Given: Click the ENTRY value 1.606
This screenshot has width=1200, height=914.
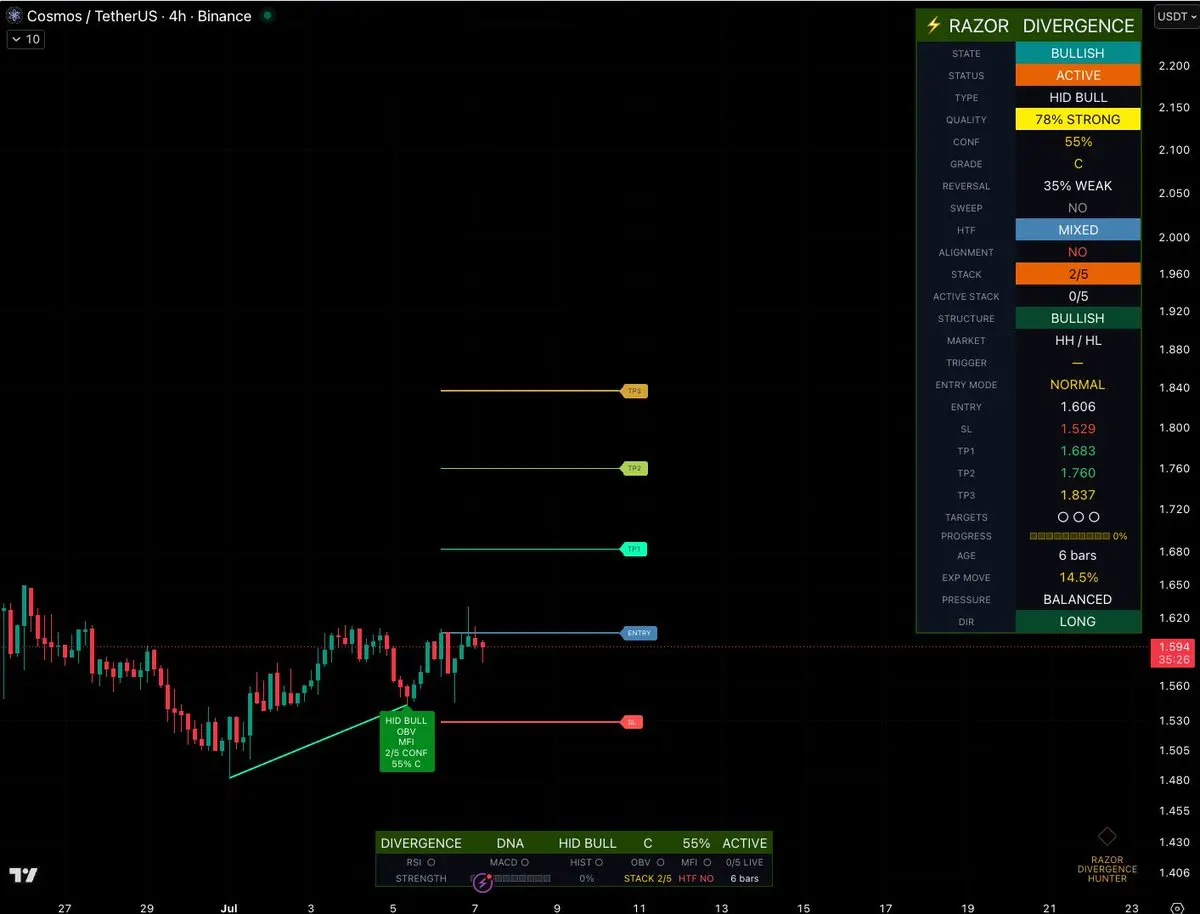Looking at the screenshot, I should pyautogui.click(x=1078, y=407).
